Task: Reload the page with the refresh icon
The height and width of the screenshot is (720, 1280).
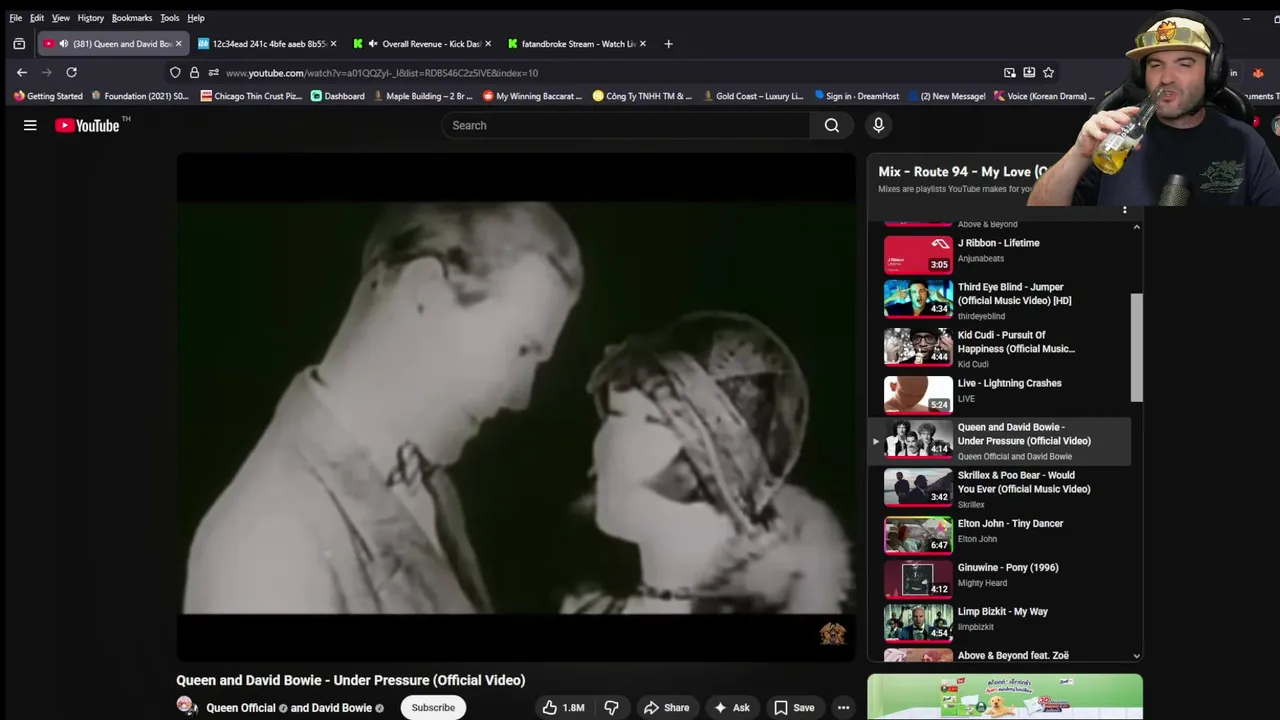Action: 71,72
